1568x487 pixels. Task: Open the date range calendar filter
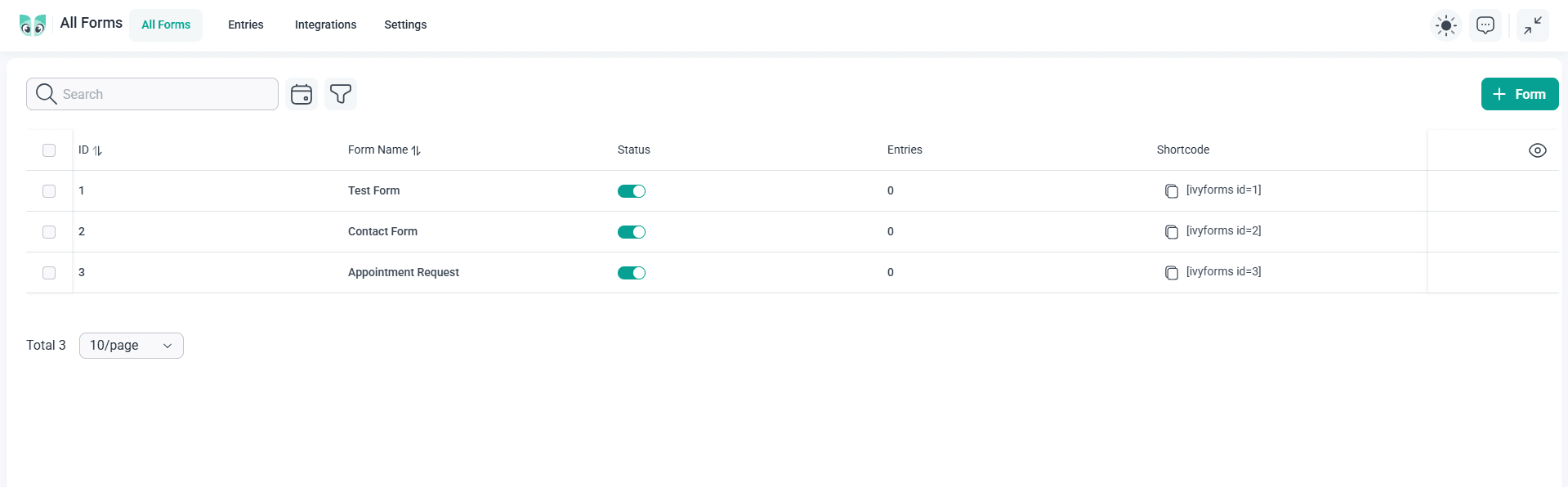point(302,94)
